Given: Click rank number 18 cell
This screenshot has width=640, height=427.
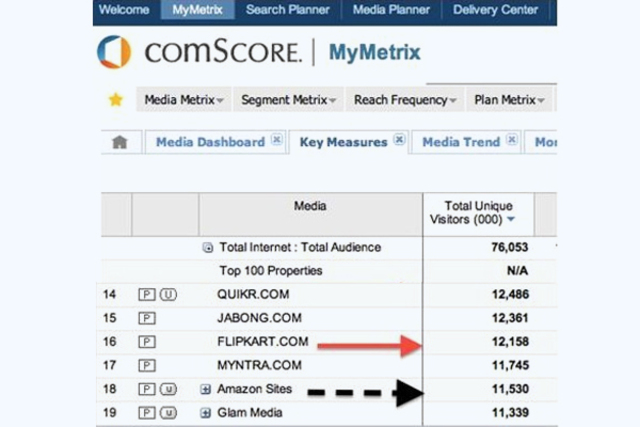Looking at the screenshot, I should (x=109, y=389).
